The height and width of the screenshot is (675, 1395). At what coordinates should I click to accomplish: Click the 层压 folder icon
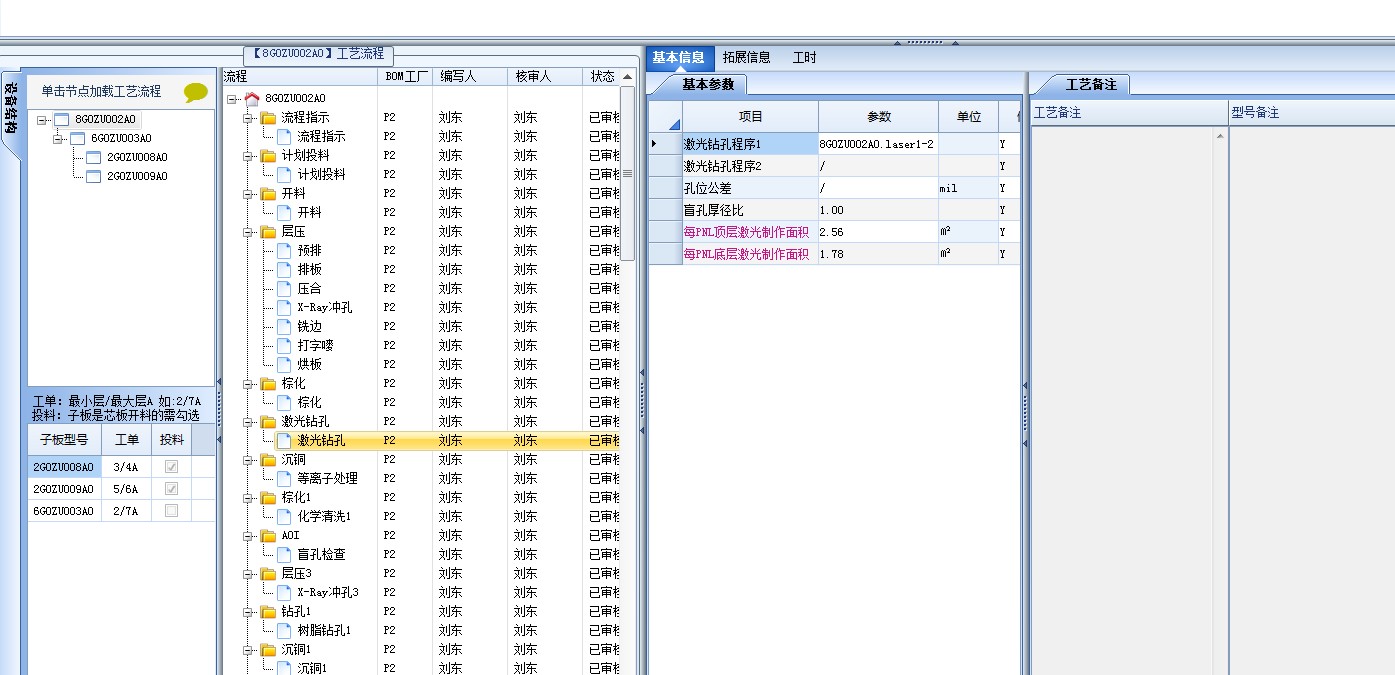(268, 231)
